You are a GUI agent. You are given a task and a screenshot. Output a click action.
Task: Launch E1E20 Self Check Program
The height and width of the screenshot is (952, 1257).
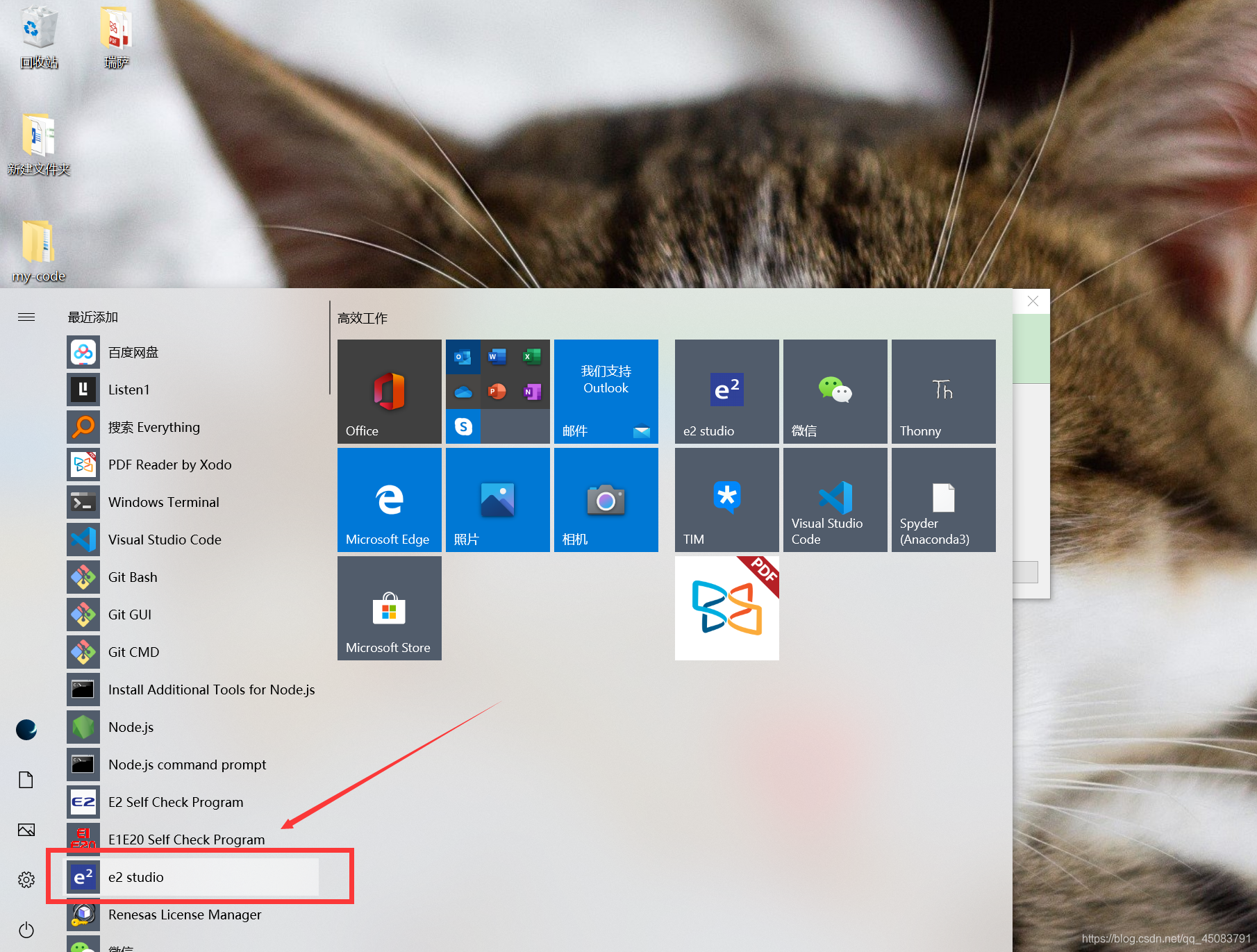click(x=192, y=840)
